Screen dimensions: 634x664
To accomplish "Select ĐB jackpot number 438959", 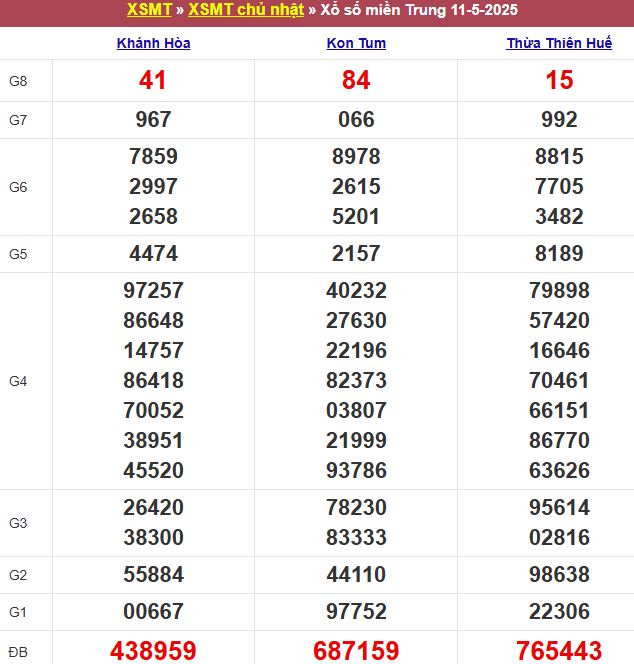I will [153, 651].
